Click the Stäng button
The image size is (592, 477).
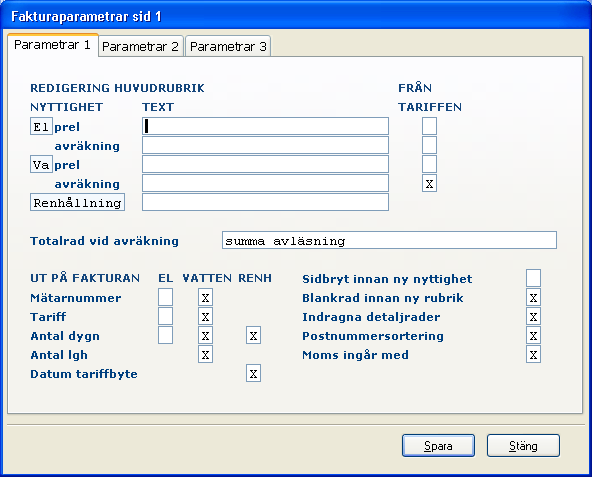point(523,446)
